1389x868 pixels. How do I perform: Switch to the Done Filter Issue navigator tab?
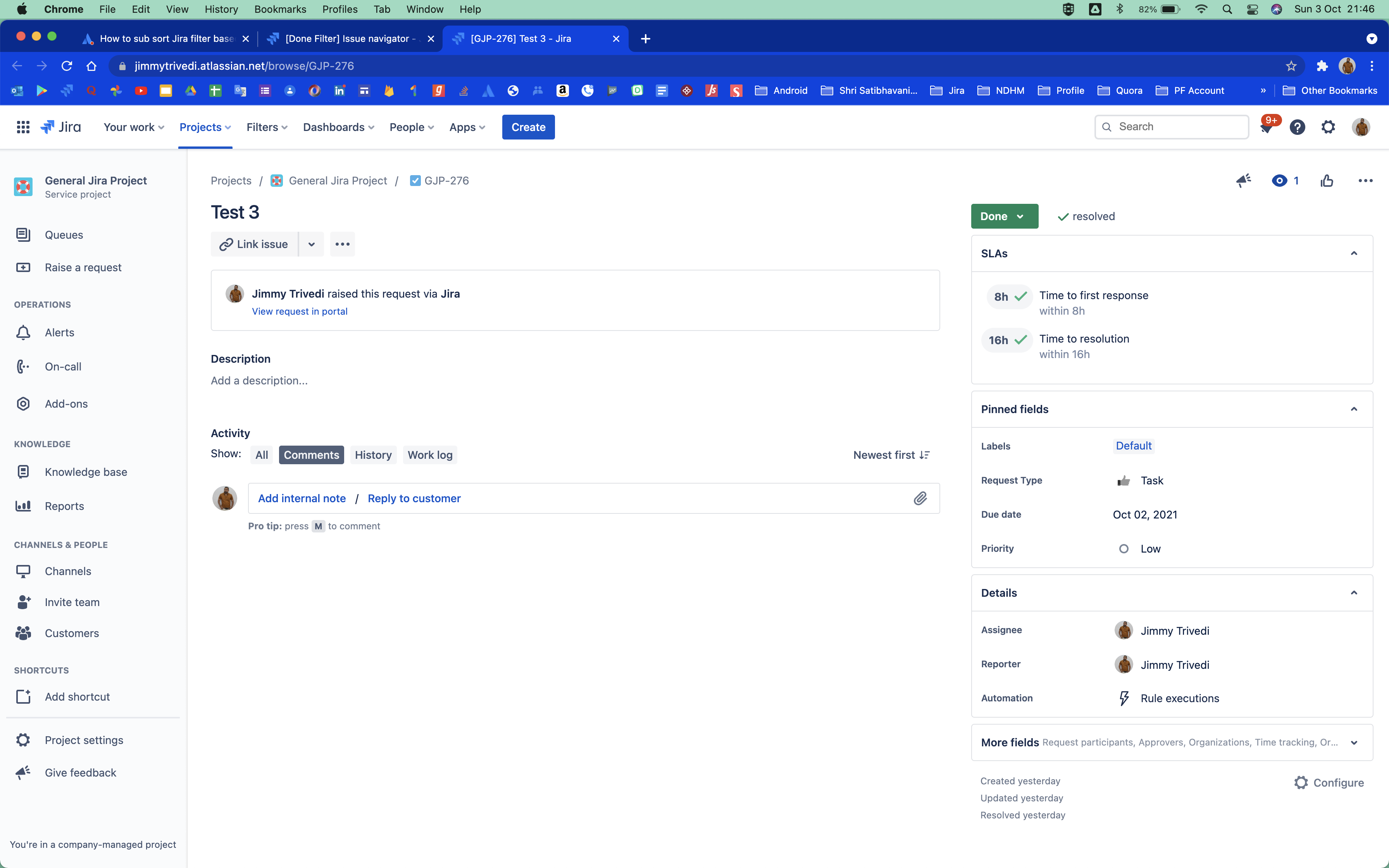(347, 38)
